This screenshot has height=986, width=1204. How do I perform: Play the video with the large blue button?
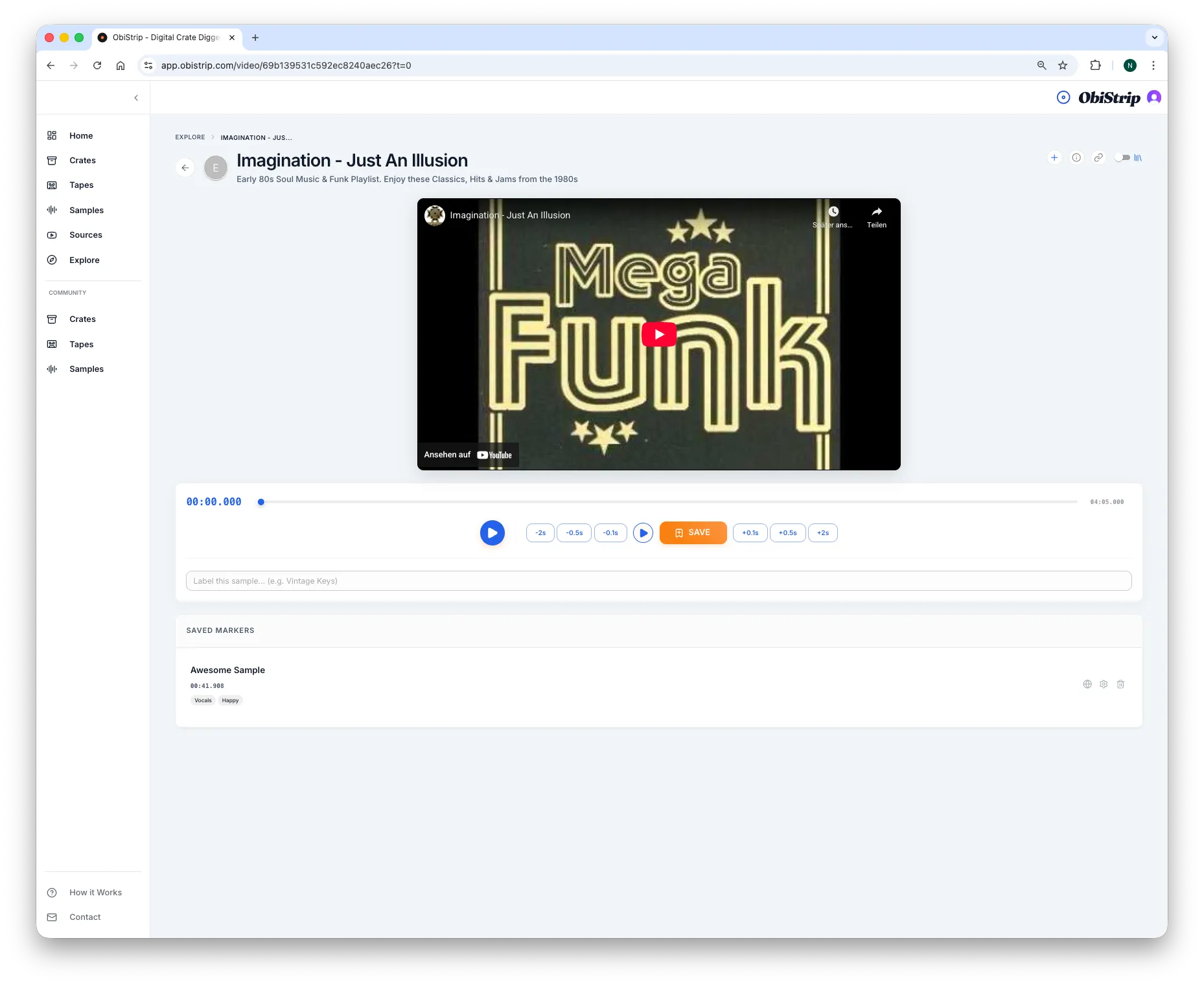pos(492,533)
